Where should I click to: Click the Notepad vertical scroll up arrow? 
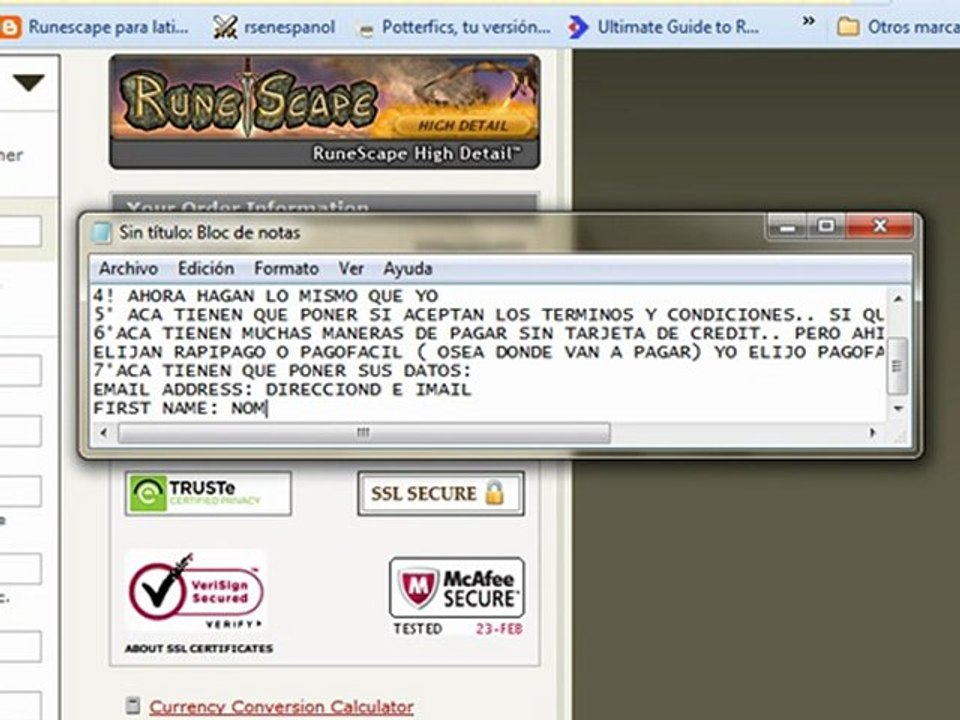(898, 298)
